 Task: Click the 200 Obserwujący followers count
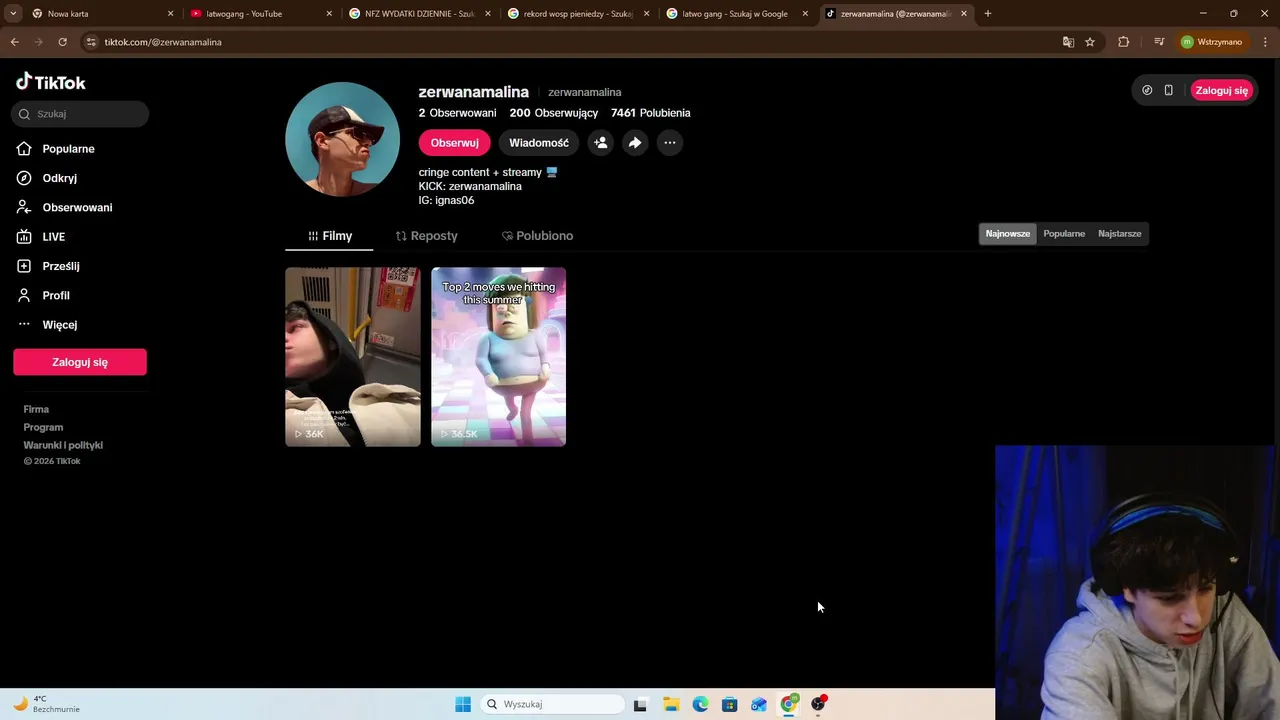[x=553, y=113]
